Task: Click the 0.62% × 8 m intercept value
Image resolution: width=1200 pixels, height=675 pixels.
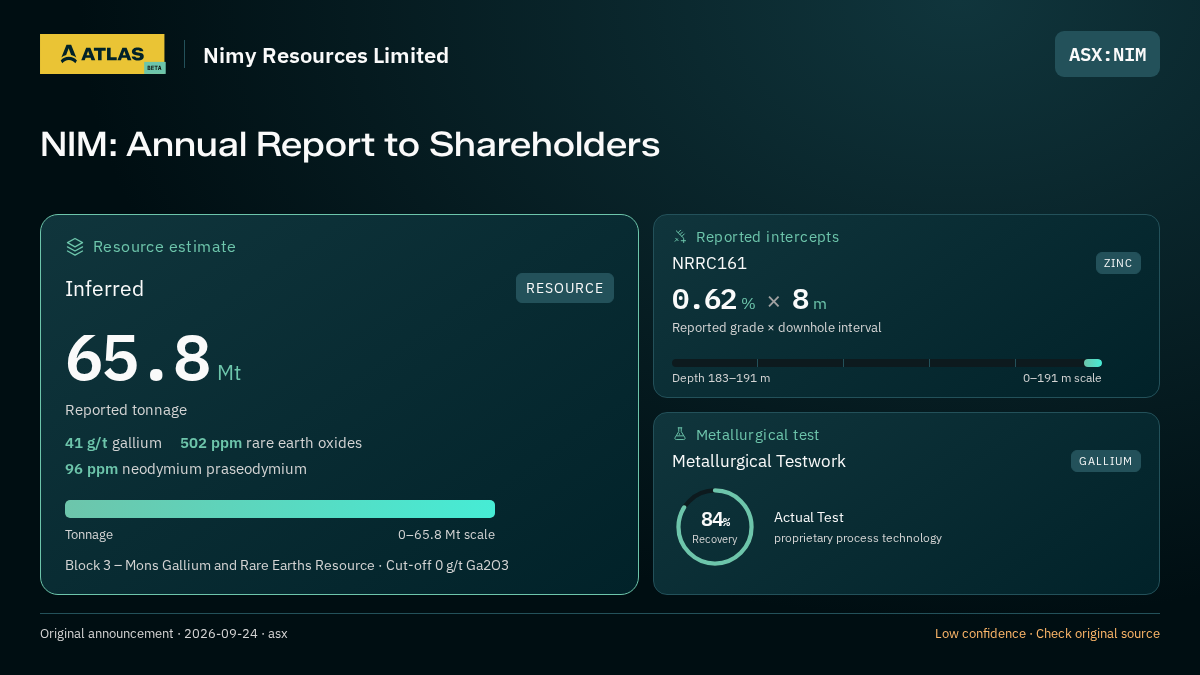Action: tap(749, 300)
